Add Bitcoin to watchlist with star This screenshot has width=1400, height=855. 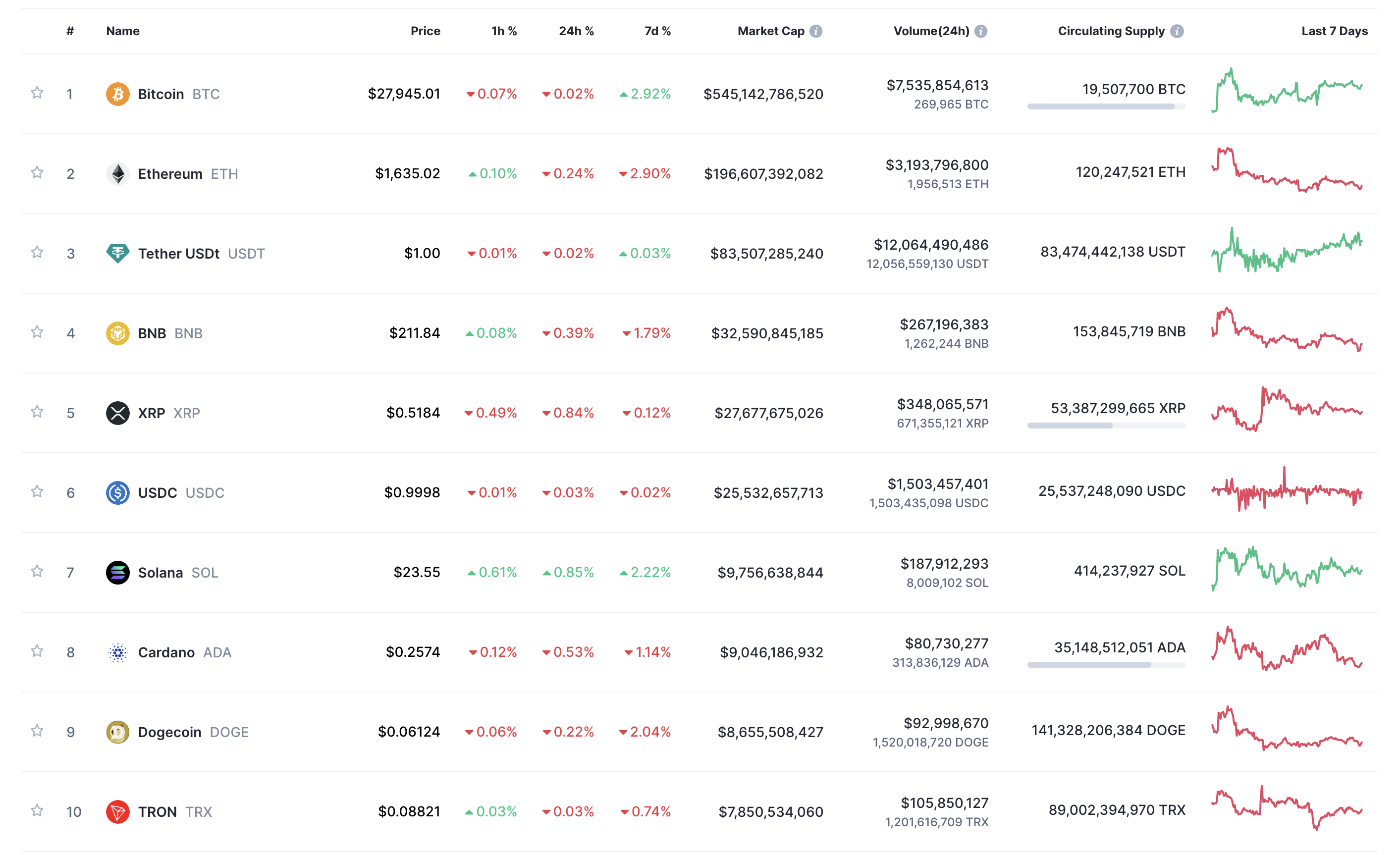coord(37,93)
